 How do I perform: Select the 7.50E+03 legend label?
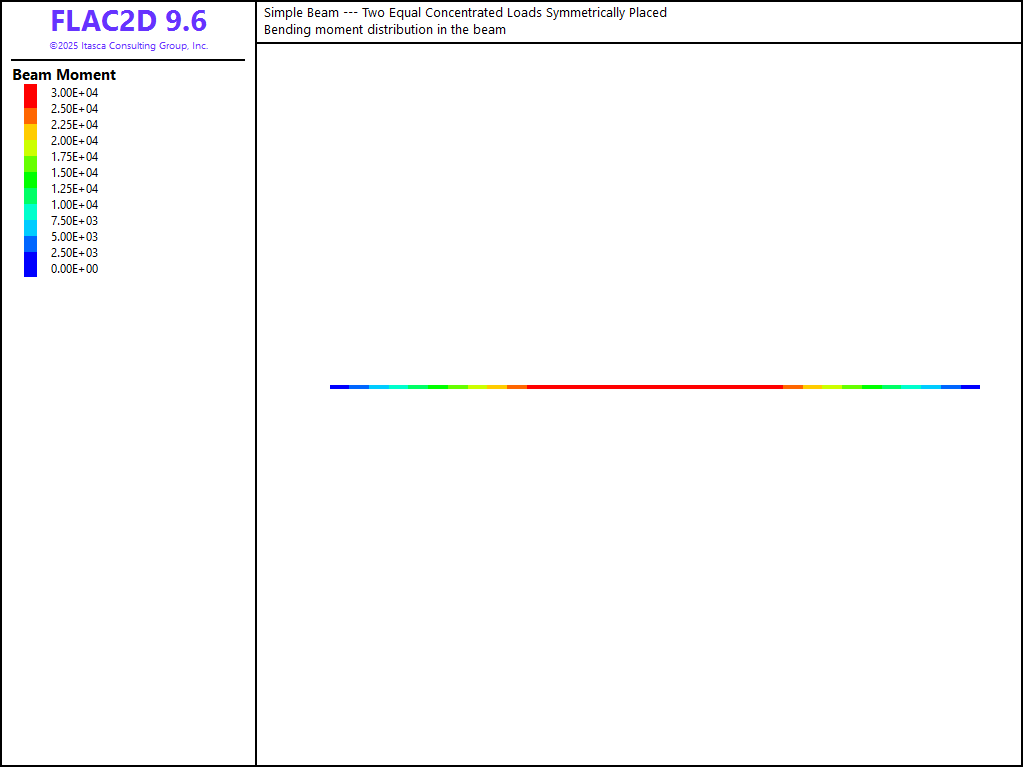tap(75, 221)
